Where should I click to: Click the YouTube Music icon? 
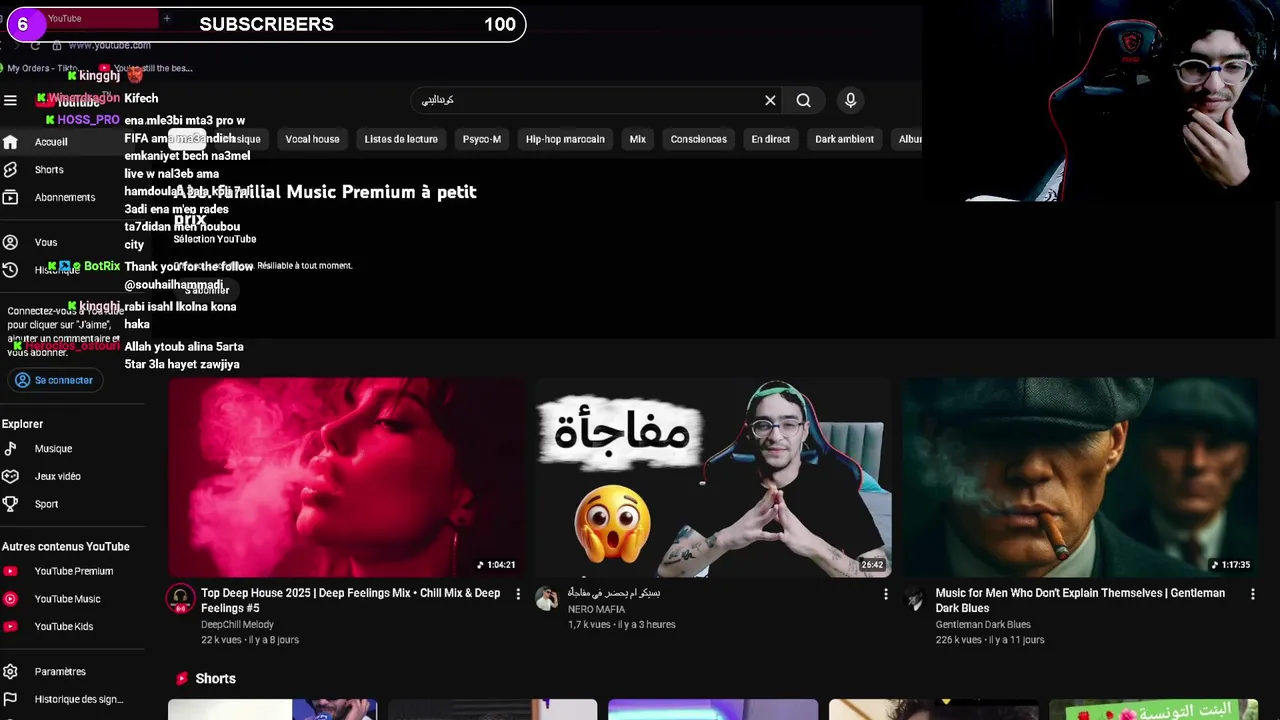[x=10, y=599]
